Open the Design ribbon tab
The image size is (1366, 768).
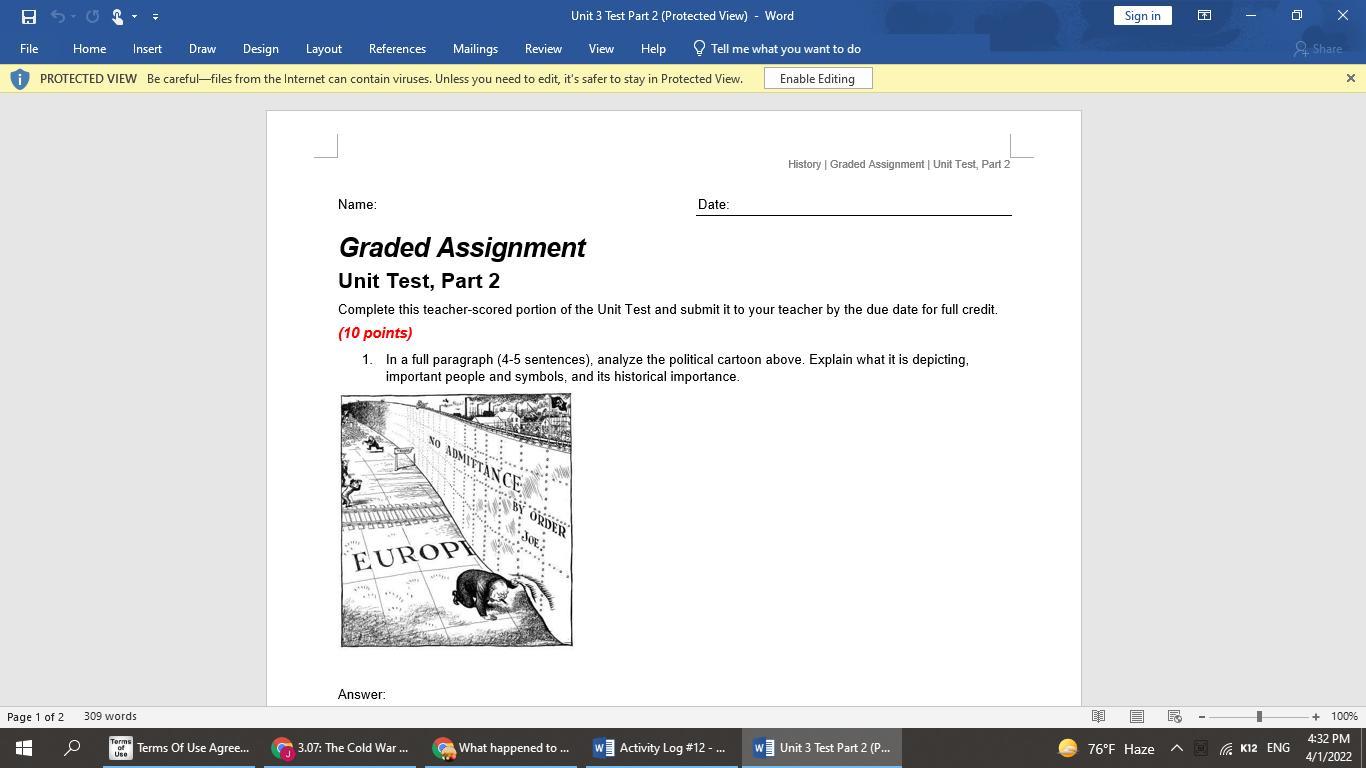[260, 49]
